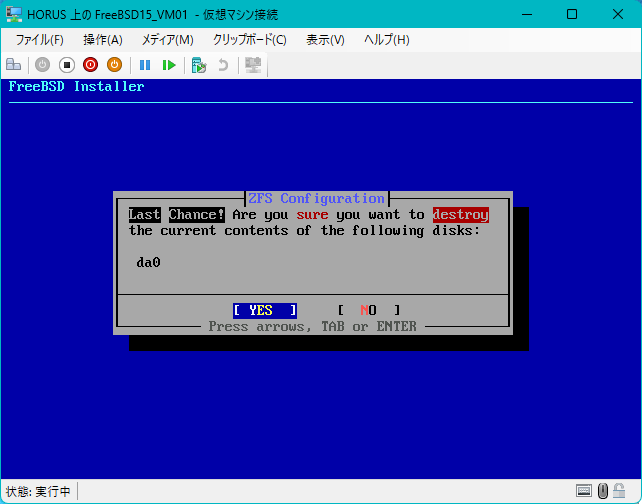
Task: Click the red 'destroy' highlighted word
Action: [x=461, y=215]
